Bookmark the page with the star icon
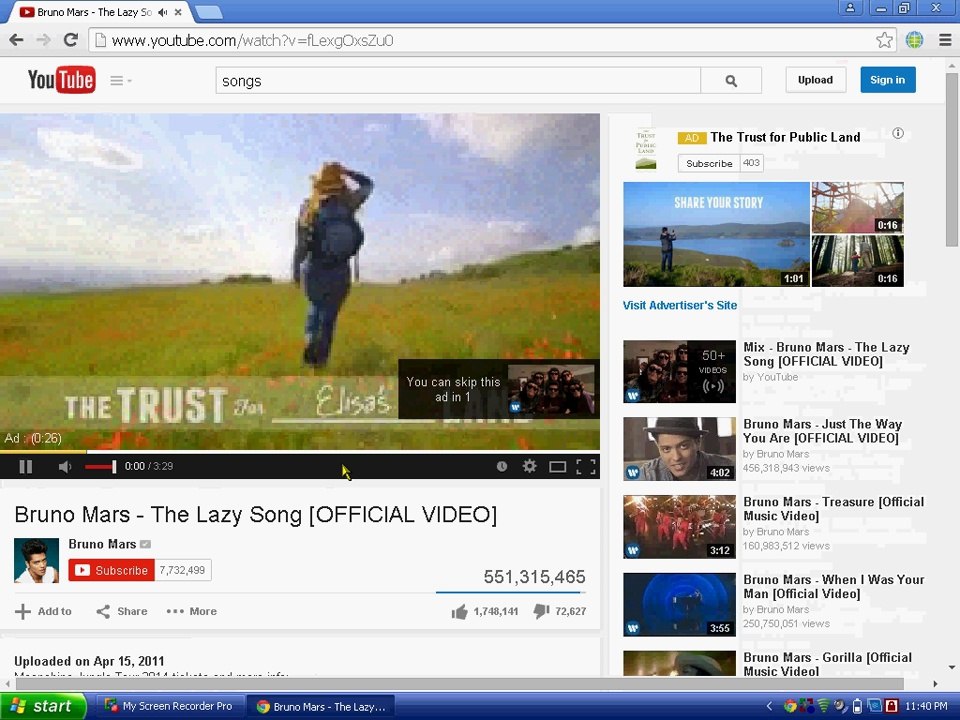The height and width of the screenshot is (720, 960). coord(883,40)
